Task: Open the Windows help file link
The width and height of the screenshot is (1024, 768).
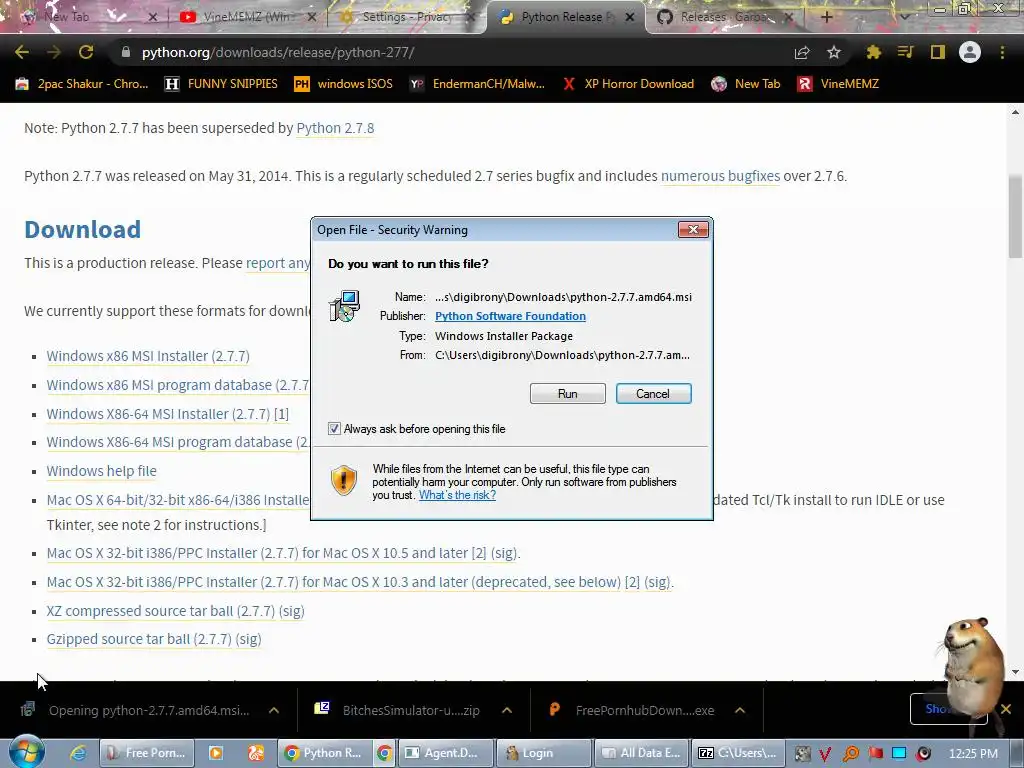Action: click(101, 471)
